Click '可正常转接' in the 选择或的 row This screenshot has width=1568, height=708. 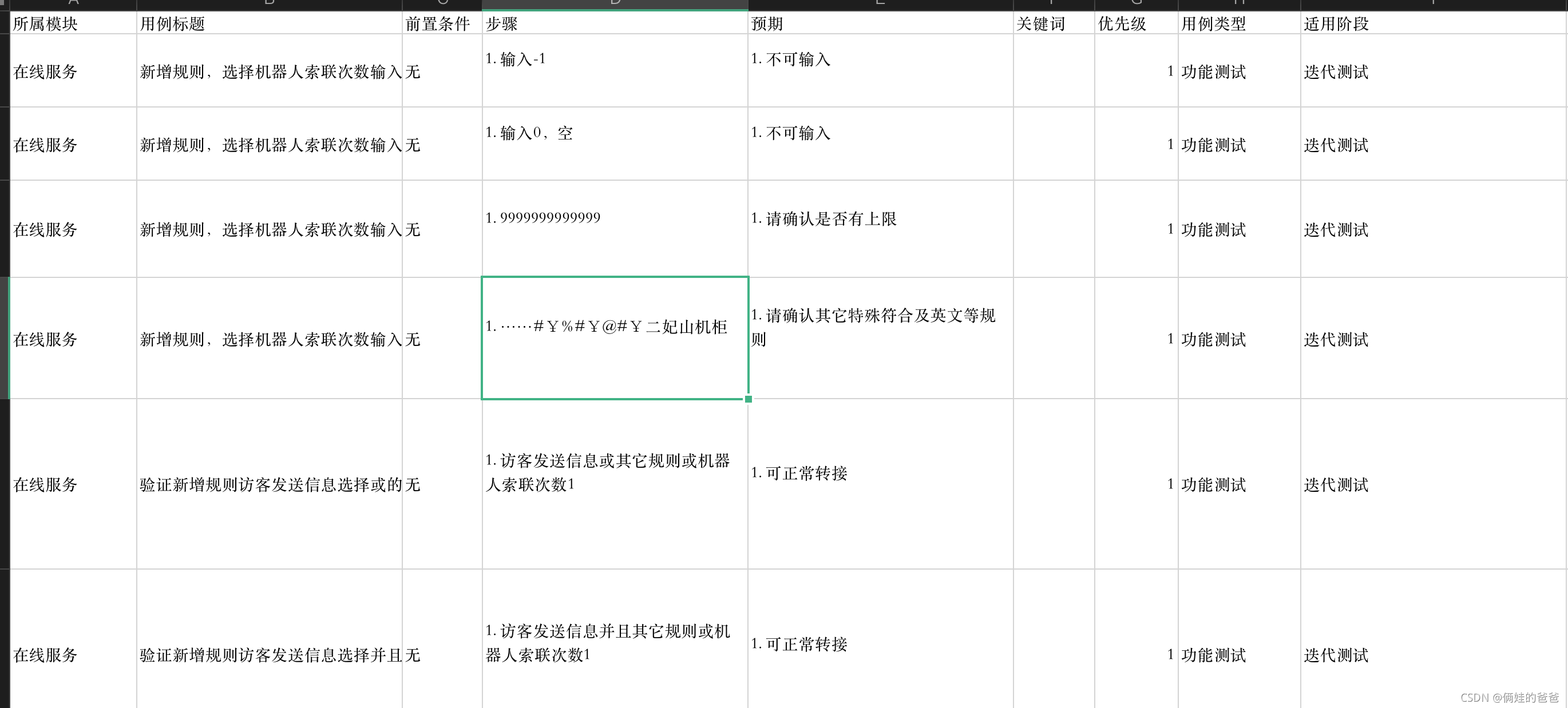tap(880, 484)
